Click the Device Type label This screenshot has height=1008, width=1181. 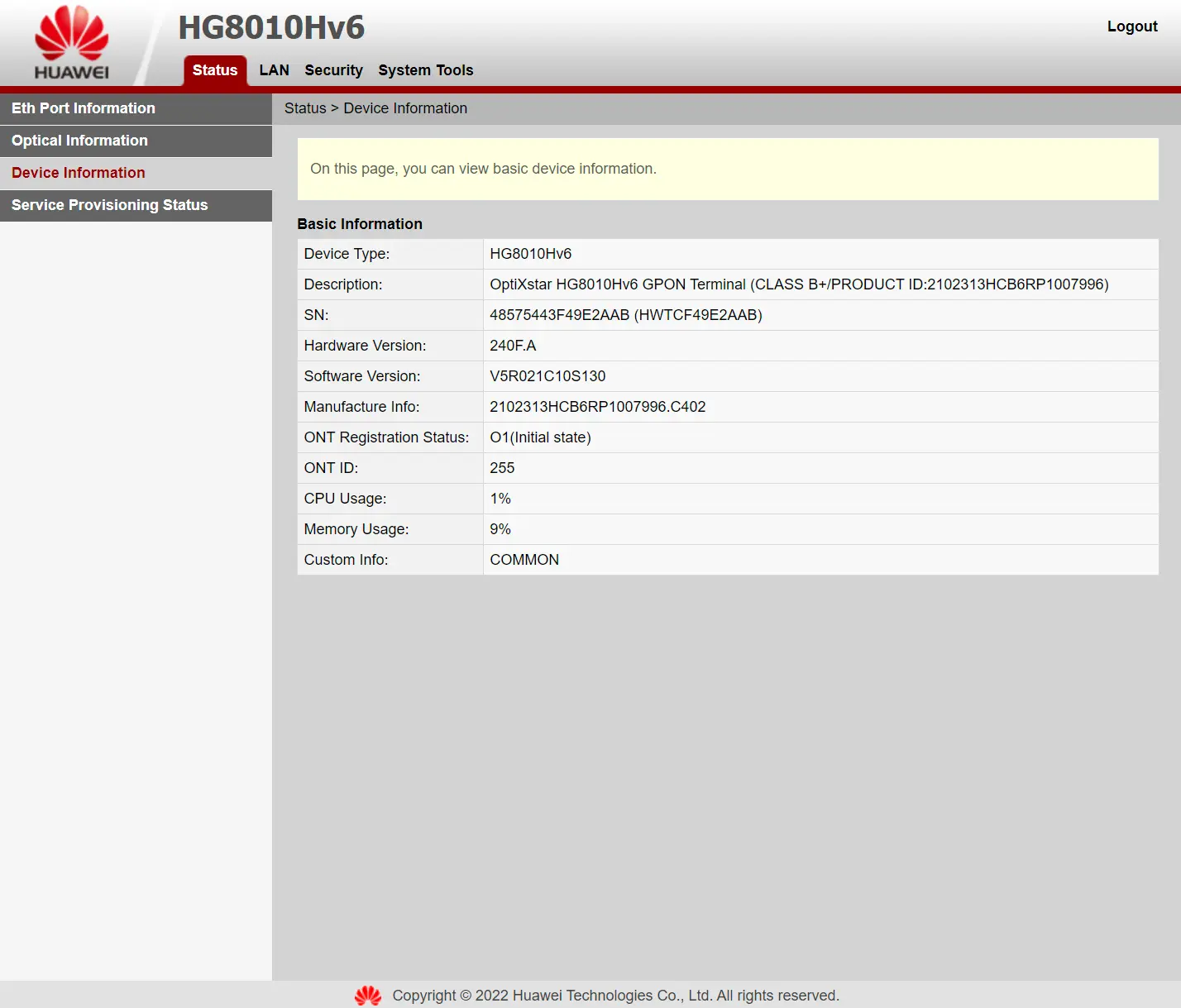click(347, 254)
